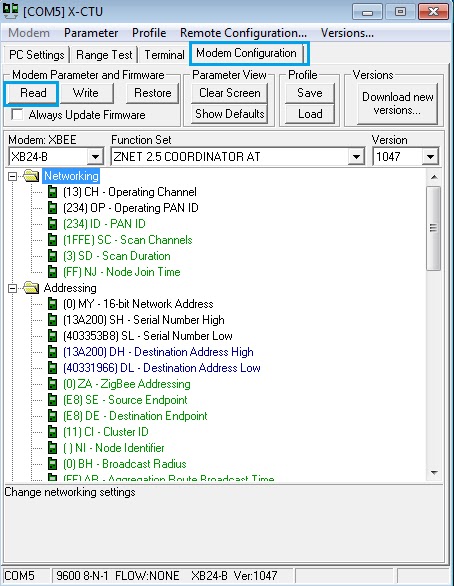The height and width of the screenshot is (586, 454).
Task: Click the Networking folder icon
Action: (x=31, y=176)
